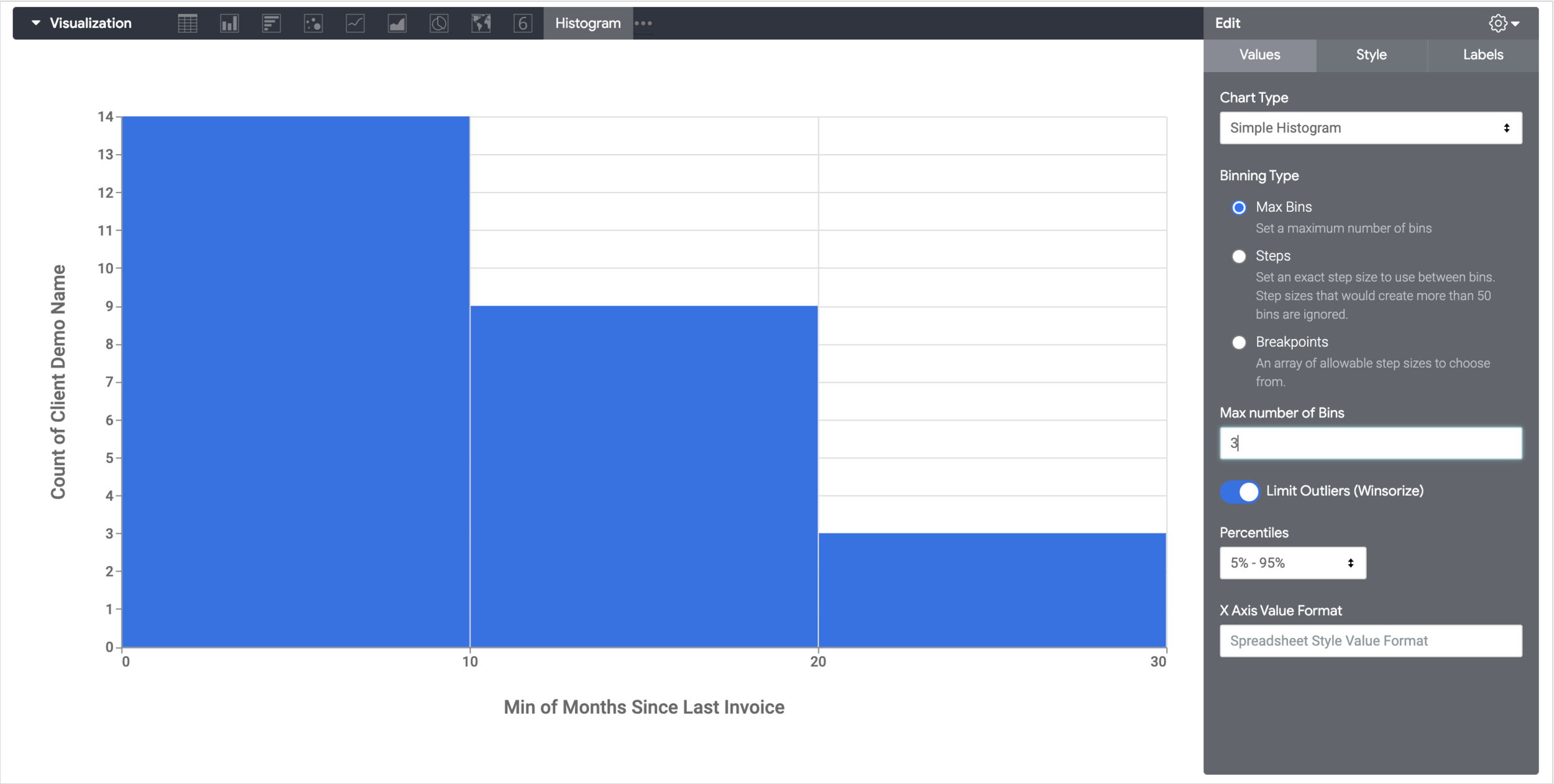Open the Percentiles 5% - 95% dropdown
The image size is (1554, 784).
(x=1292, y=563)
